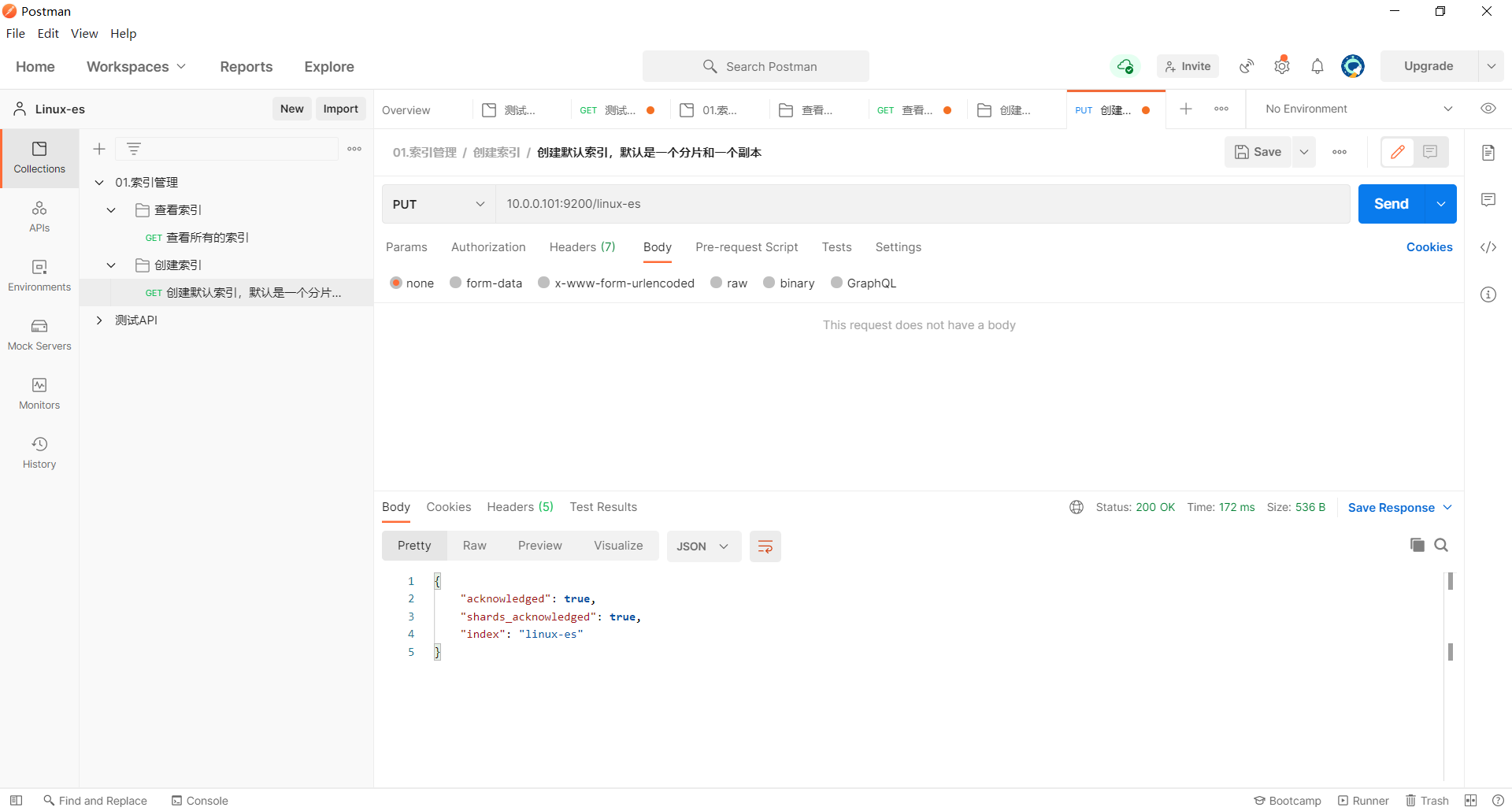Open the notifications bell
The image size is (1512, 811).
[x=1317, y=66]
